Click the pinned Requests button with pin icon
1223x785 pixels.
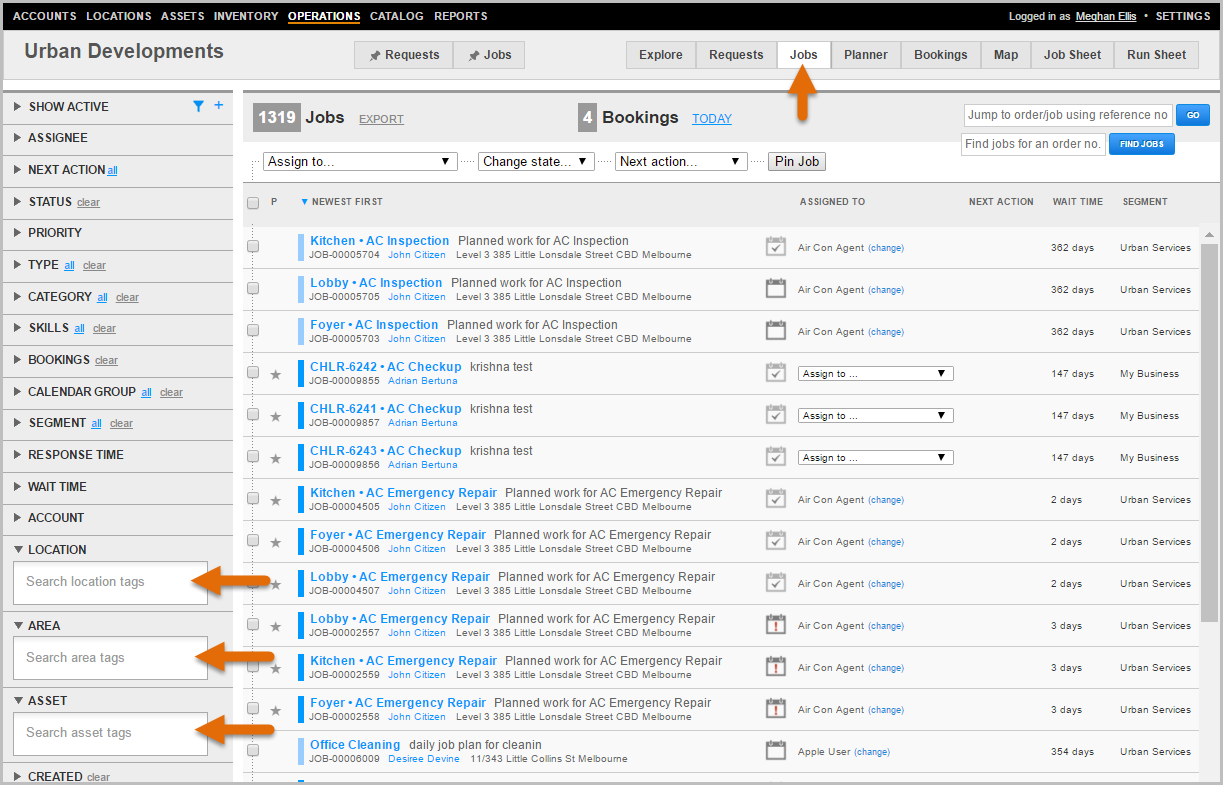tap(404, 55)
